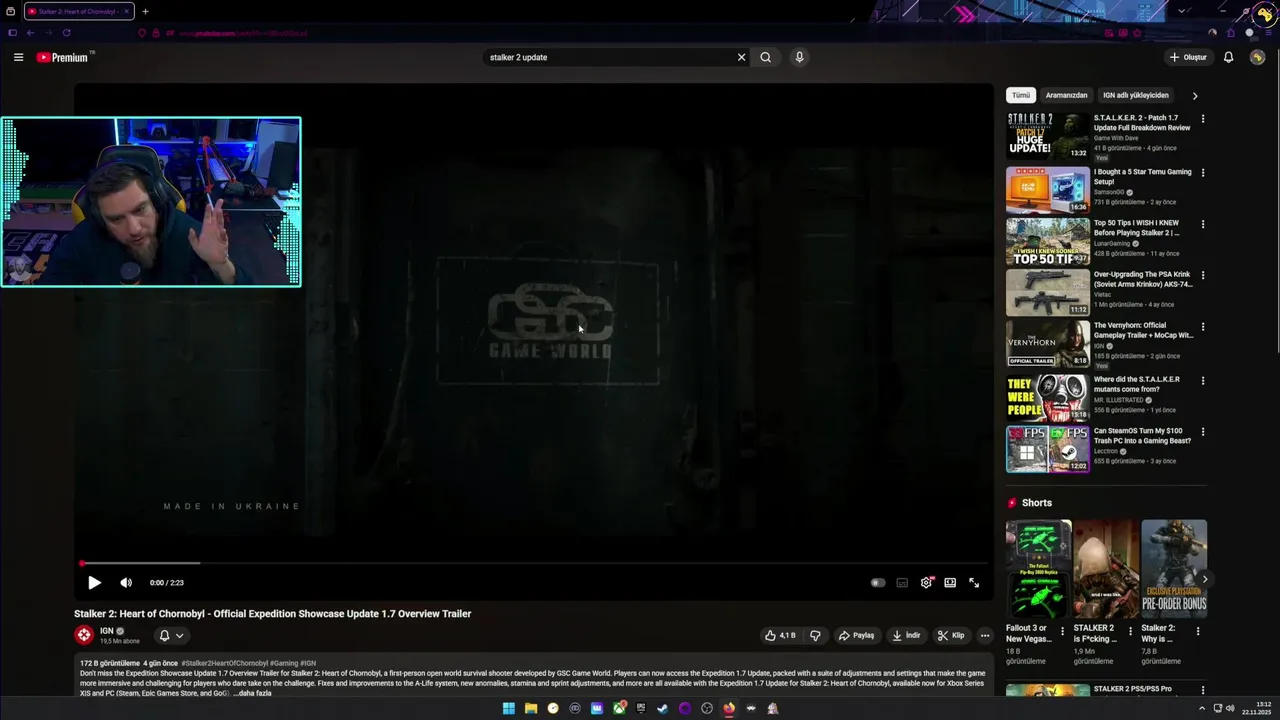Open more actions ellipsis under video
Screen dimensions: 1280x720
click(x=985, y=635)
